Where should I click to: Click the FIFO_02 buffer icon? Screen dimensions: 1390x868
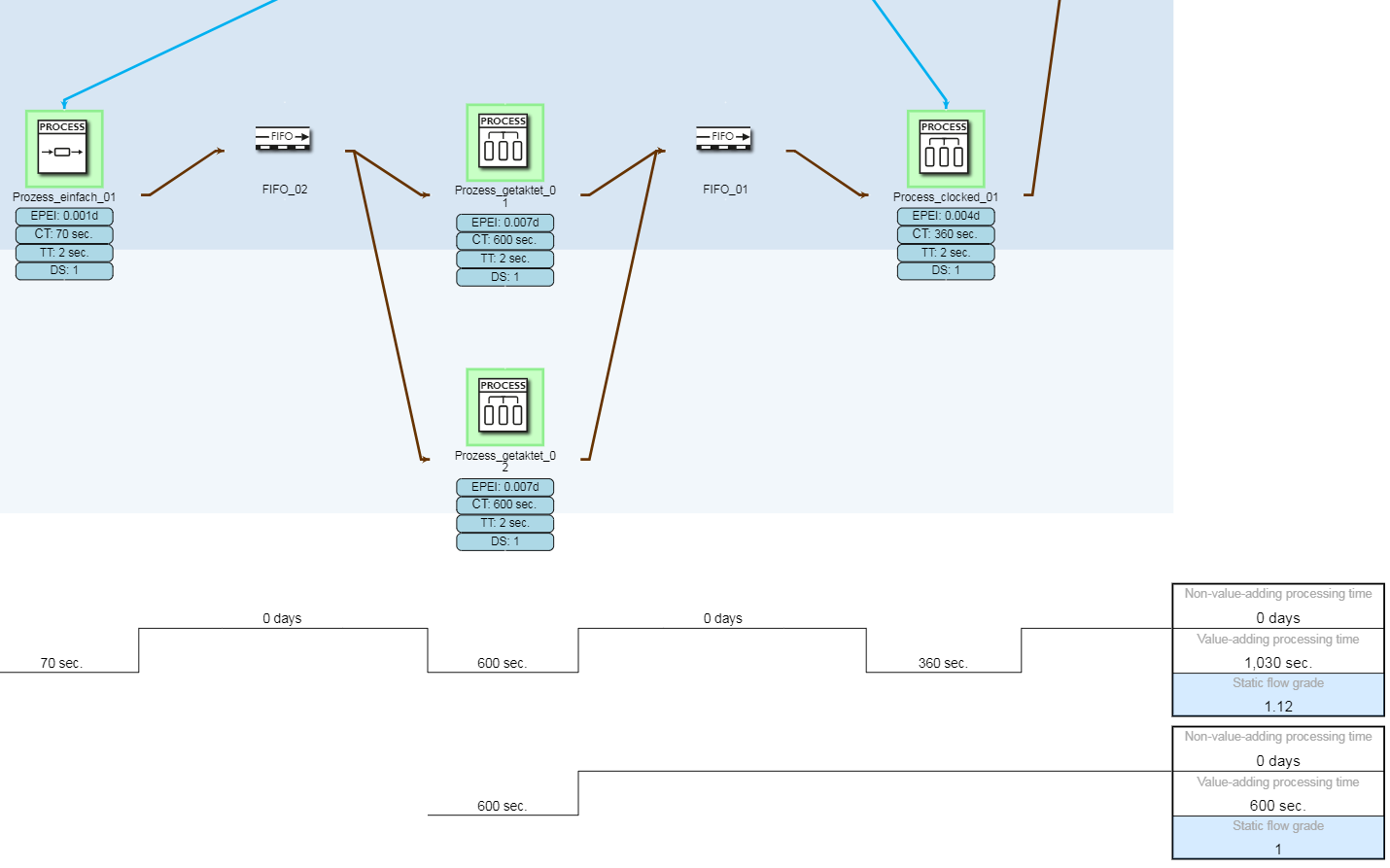(x=283, y=137)
